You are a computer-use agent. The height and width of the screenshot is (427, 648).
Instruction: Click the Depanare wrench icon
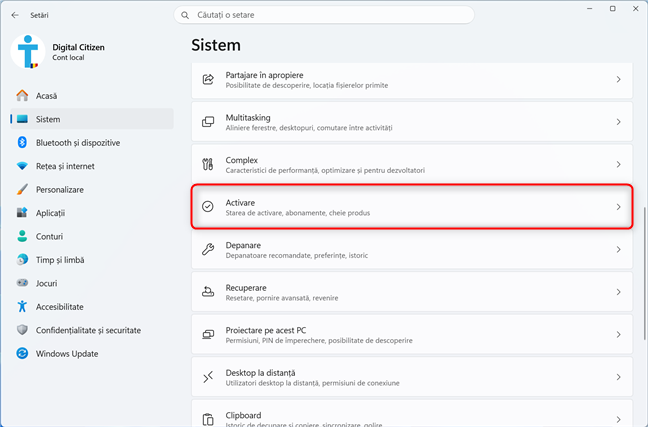(208, 249)
